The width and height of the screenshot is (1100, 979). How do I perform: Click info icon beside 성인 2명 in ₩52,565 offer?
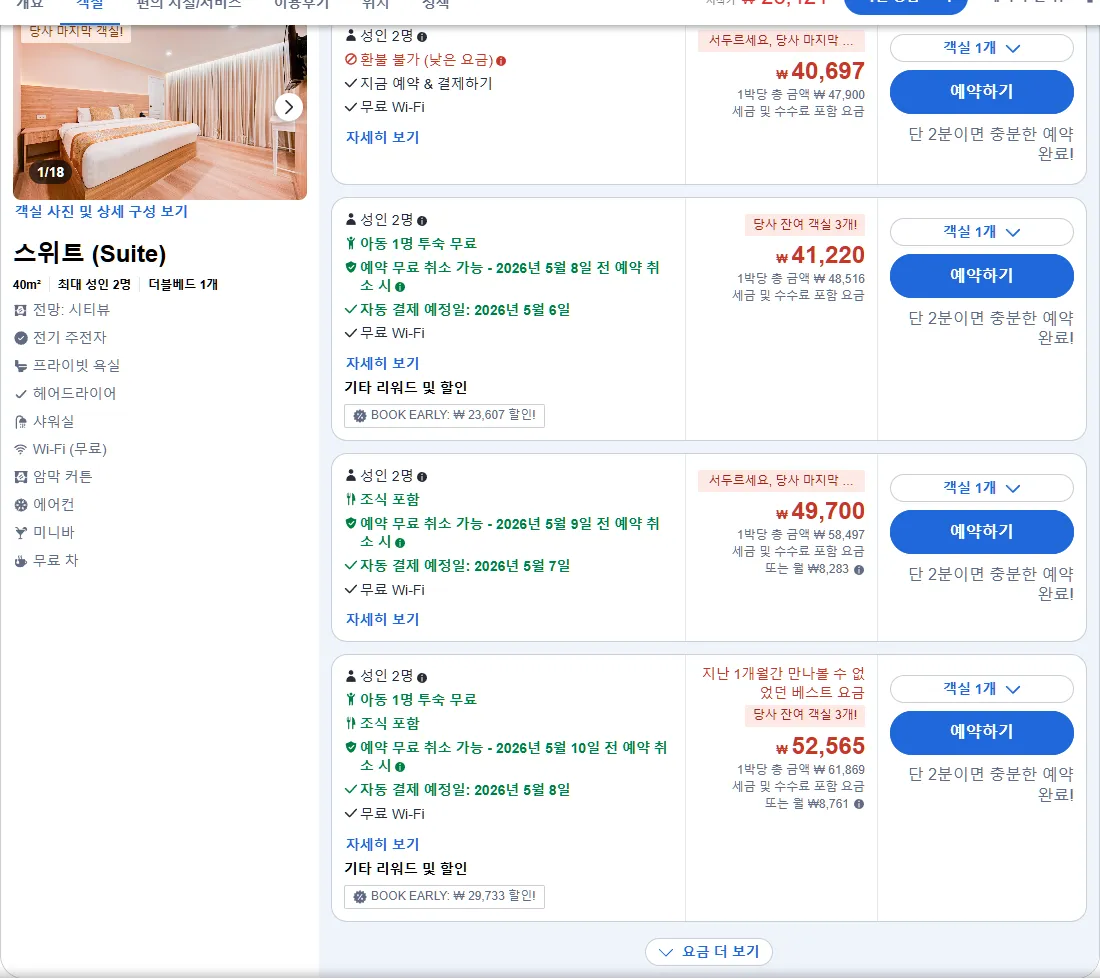(x=422, y=677)
